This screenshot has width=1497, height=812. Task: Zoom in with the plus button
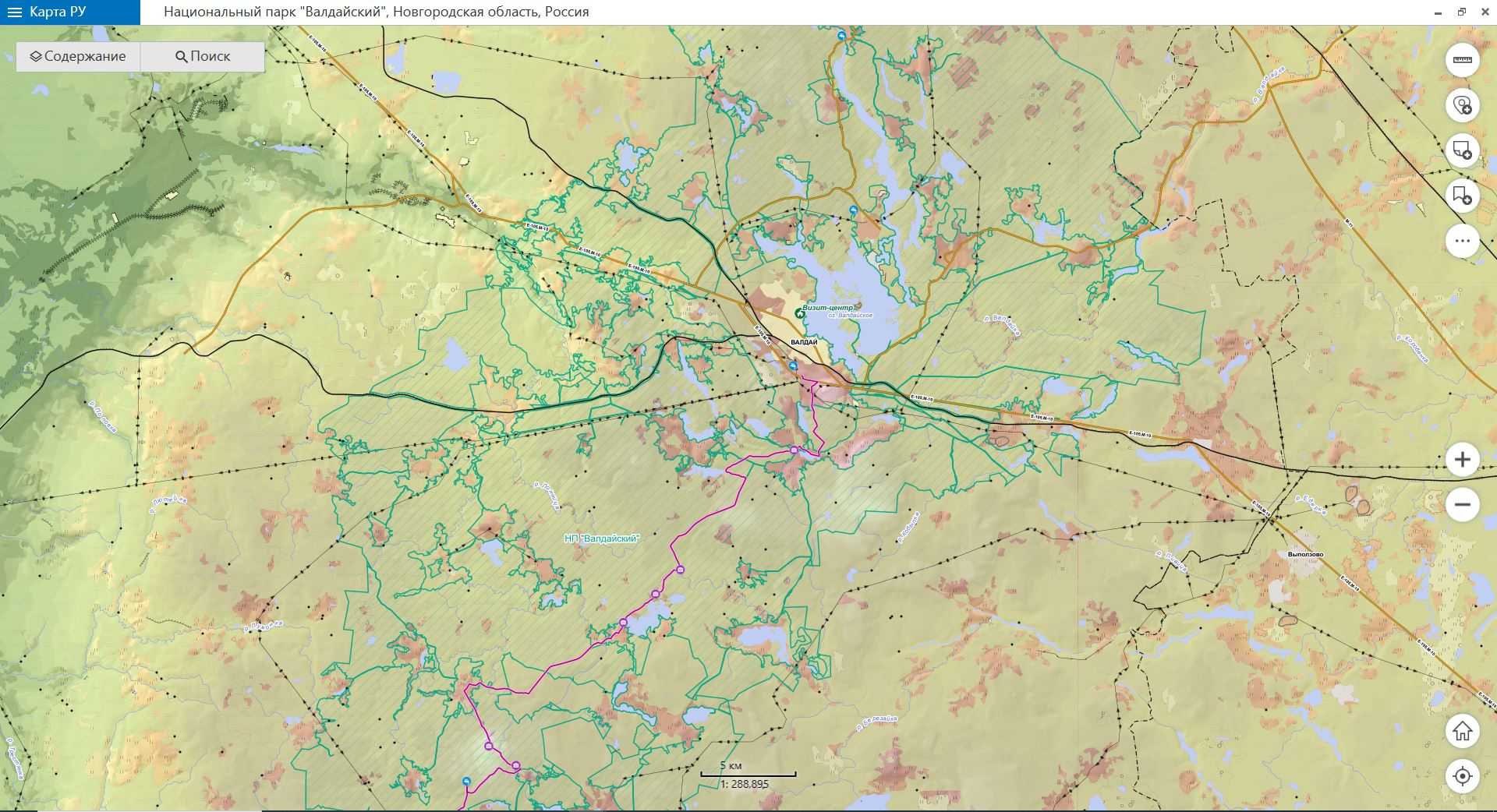pos(1462,460)
